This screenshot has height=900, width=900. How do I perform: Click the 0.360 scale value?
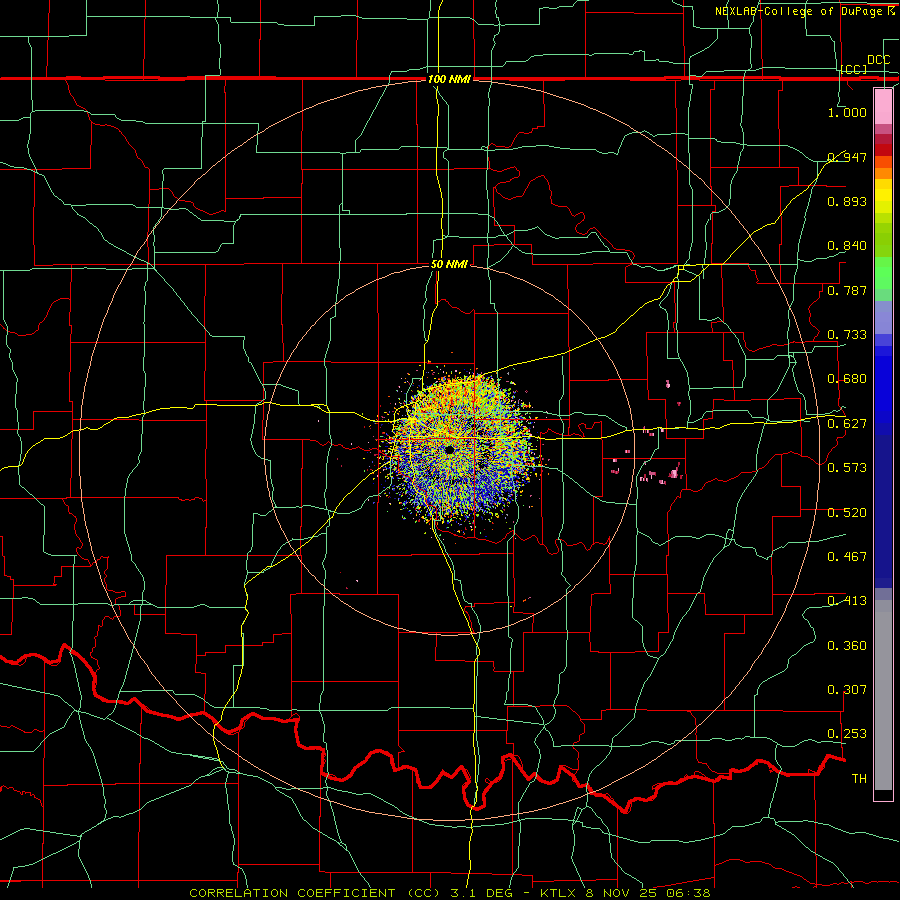coord(847,646)
